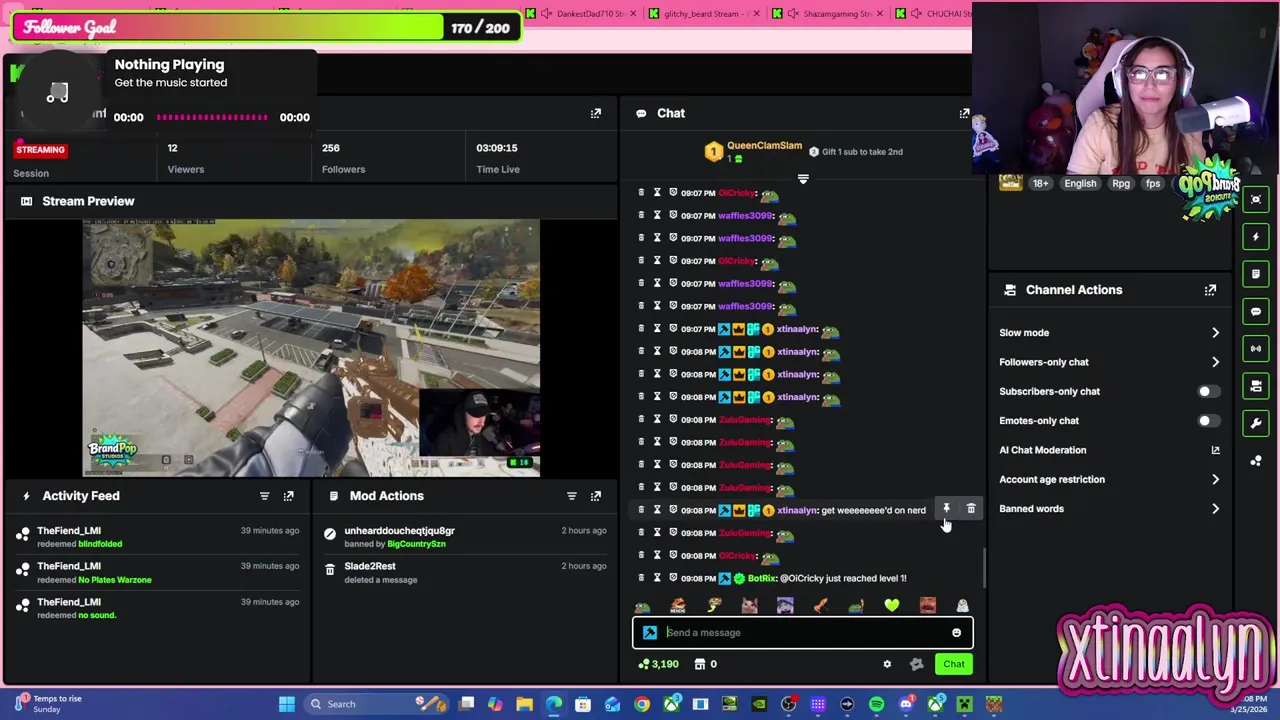Select the document notes sidebar icon
The height and width of the screenshot is (720, 1280).
[x=1256, y=274]
